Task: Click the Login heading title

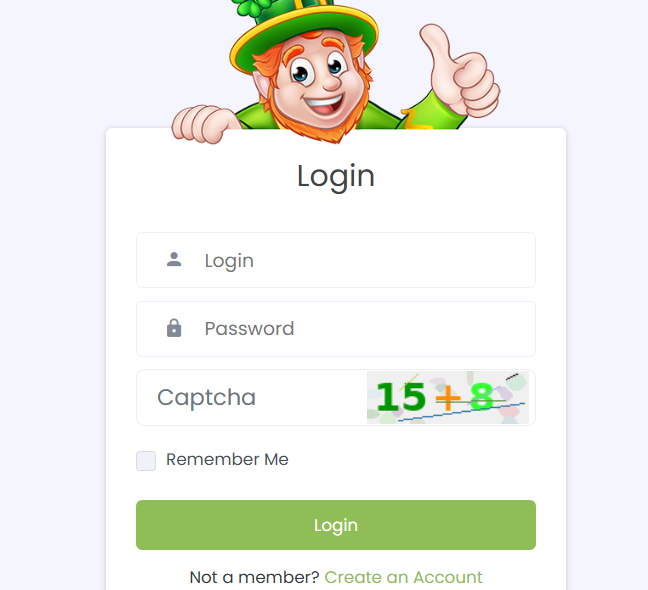Action: [336, 176]
